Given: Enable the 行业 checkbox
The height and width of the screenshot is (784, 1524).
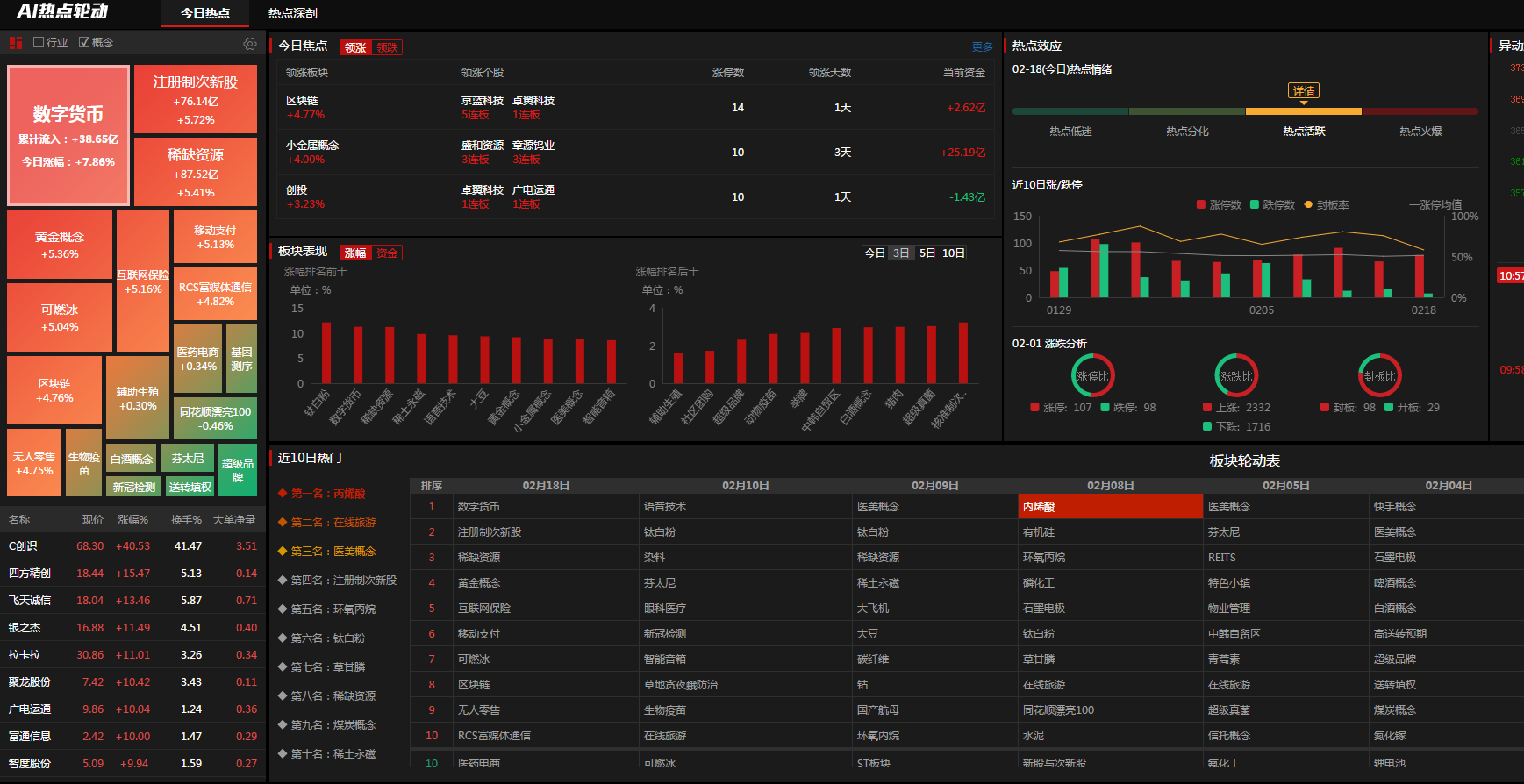Looking at the screenshot, I should pyautogui.click(x=39, y=42).
